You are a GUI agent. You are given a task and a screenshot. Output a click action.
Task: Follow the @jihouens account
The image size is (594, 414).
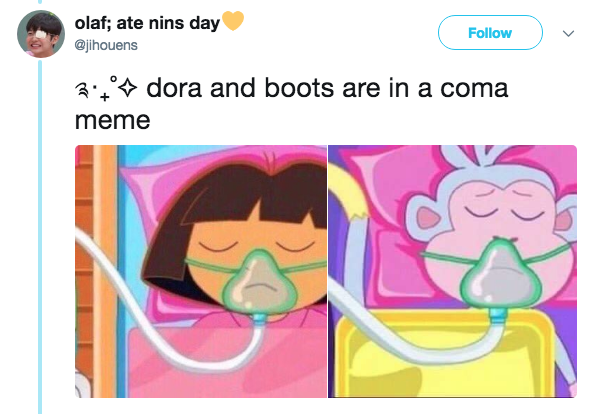point(490,33)
